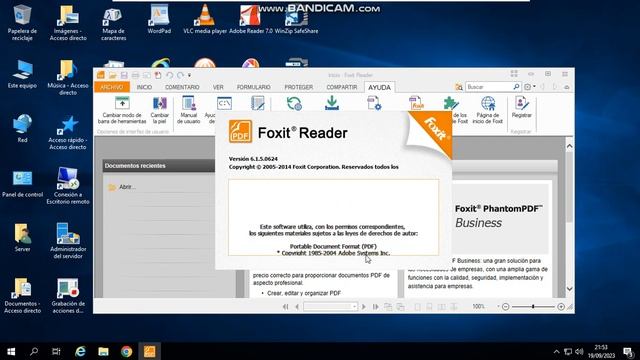Open WordPad desktop icon
This screenshot has height=360, width=640.
[159, 20]
